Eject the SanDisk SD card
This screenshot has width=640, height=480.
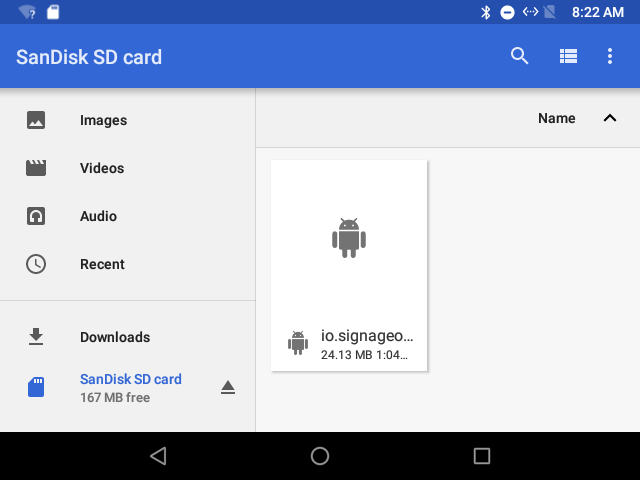click(228, 388)
